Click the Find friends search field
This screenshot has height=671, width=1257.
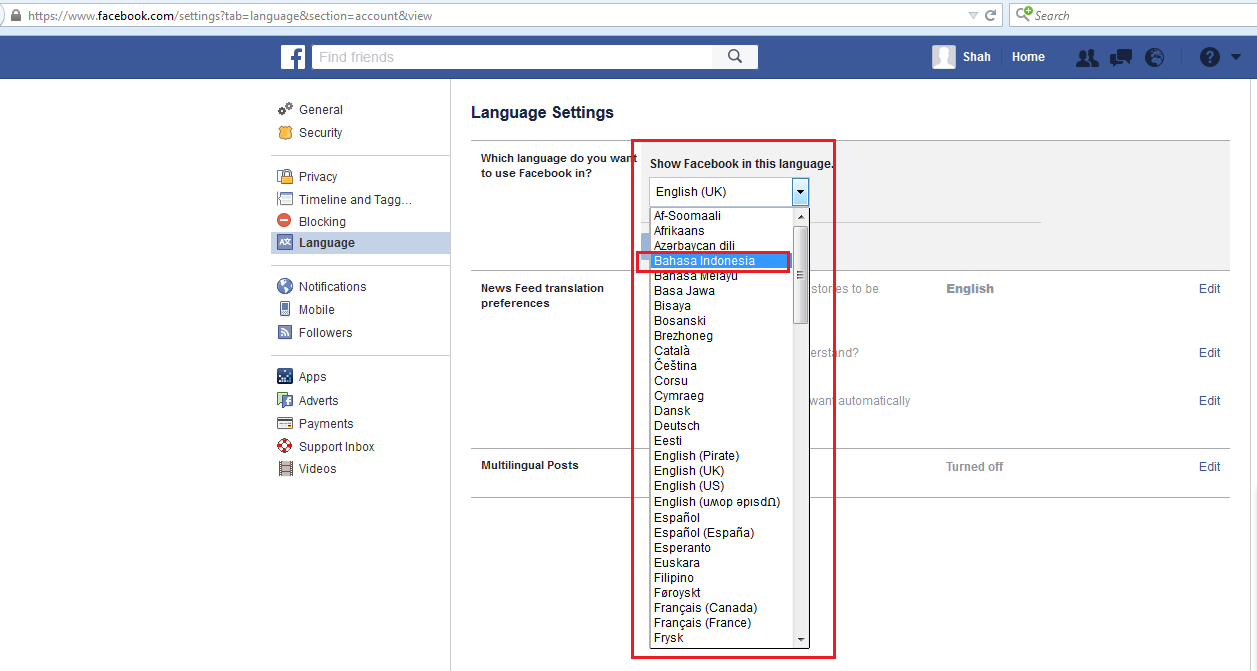coord(512,57)
